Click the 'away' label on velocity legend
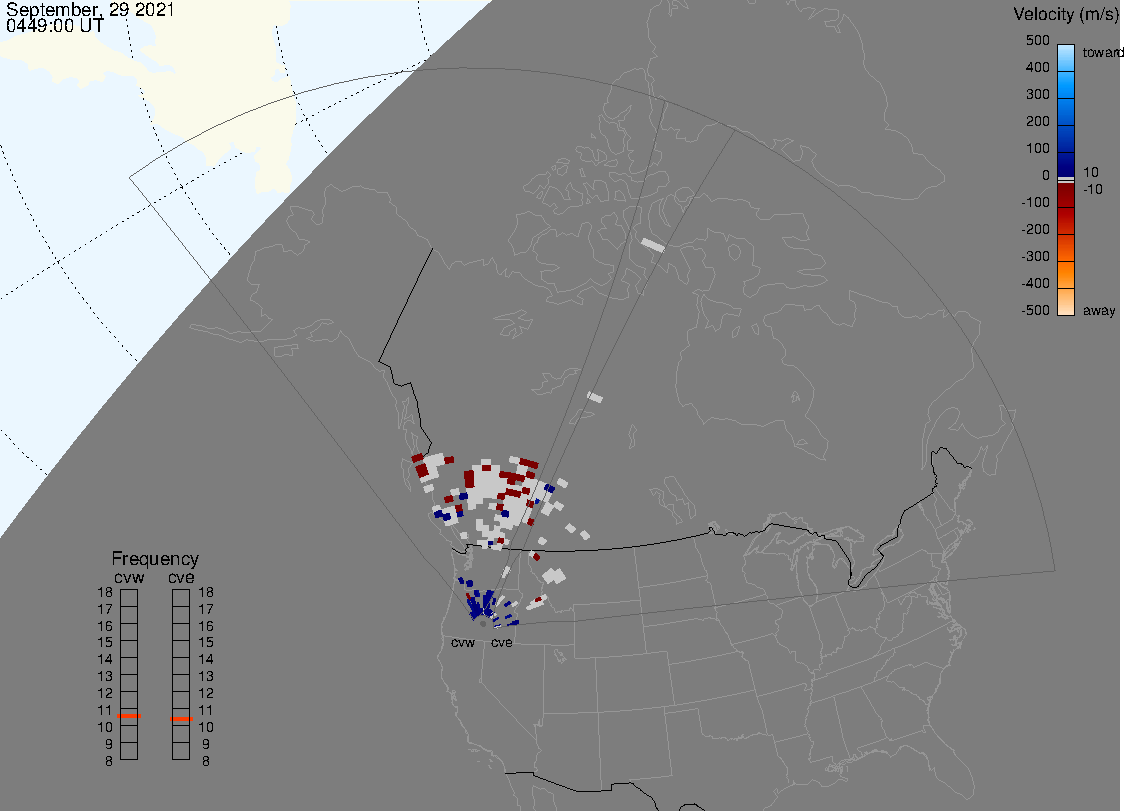Screen dimensions: 1124x811 point(1099,310)
